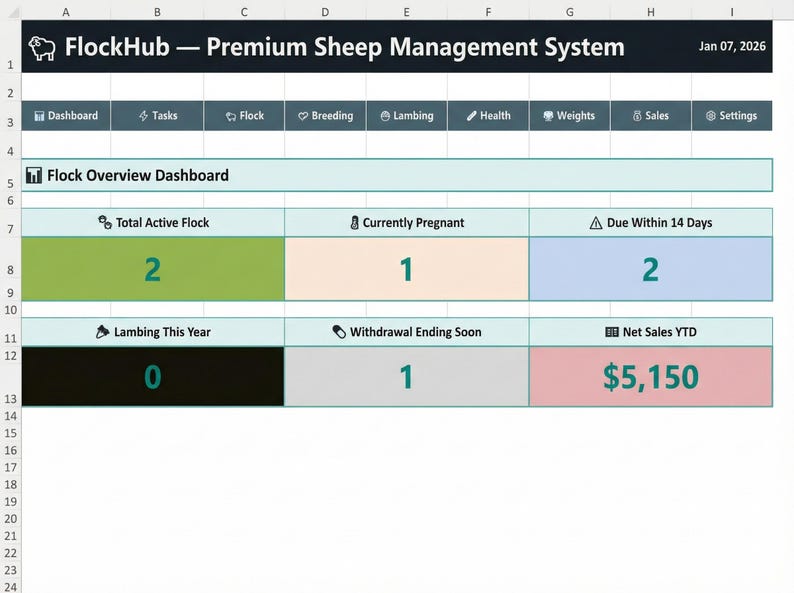Viewport: 794px width, 593px height.
Task: Open the Settings navigation button
Action: (732, 116)
